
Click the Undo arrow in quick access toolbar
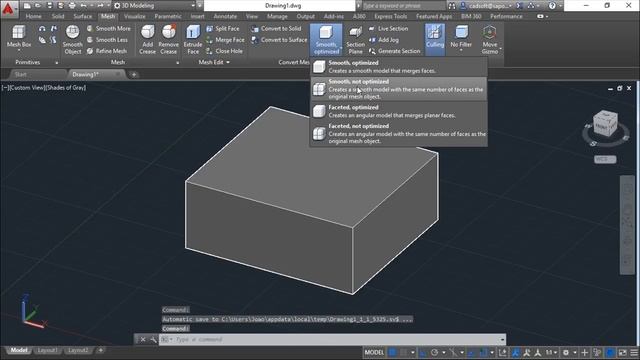pyautogui.click(x=83, y=6)
